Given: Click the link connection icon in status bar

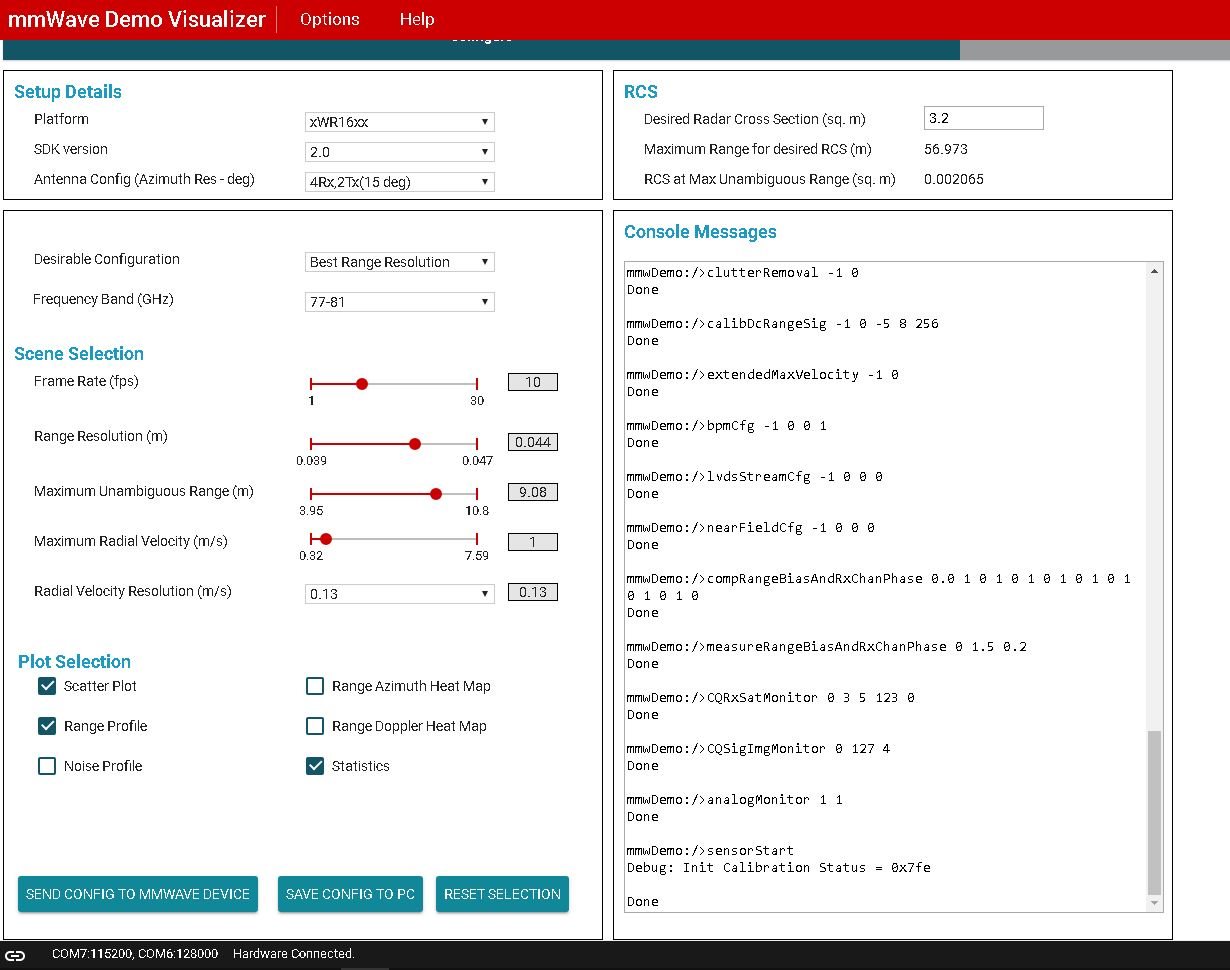Looking at the screenshot, I should tap(16, 954).
